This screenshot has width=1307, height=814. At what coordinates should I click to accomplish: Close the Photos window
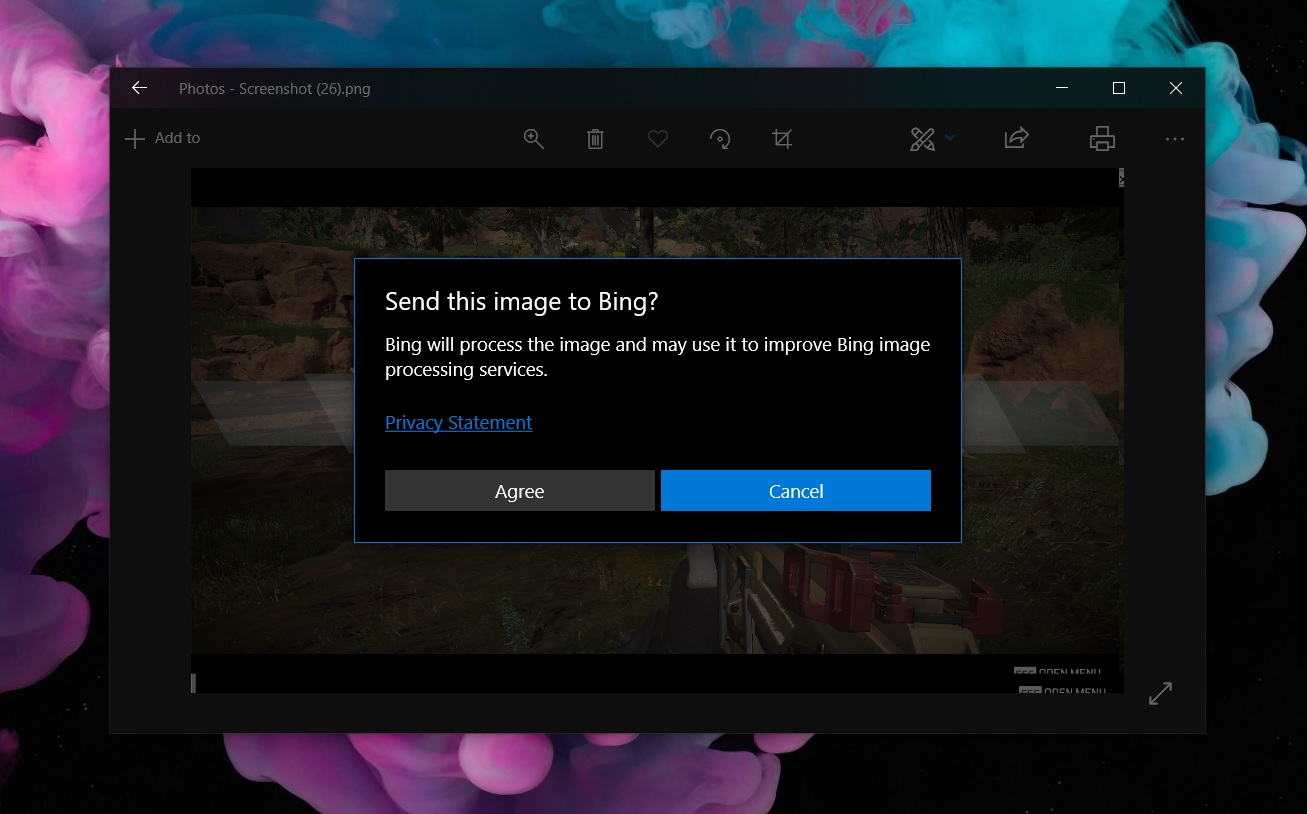(1176, 88)
